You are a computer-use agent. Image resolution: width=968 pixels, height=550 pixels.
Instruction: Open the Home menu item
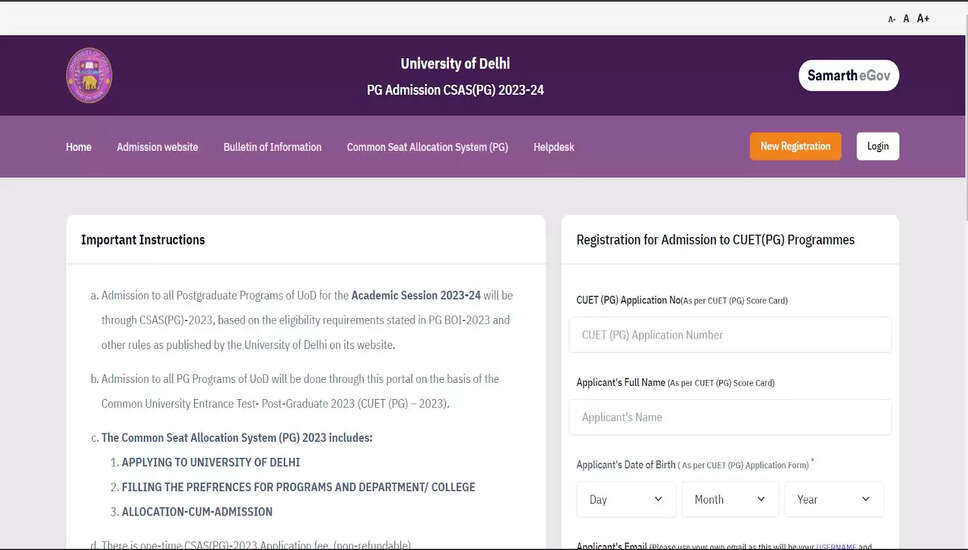78,147
